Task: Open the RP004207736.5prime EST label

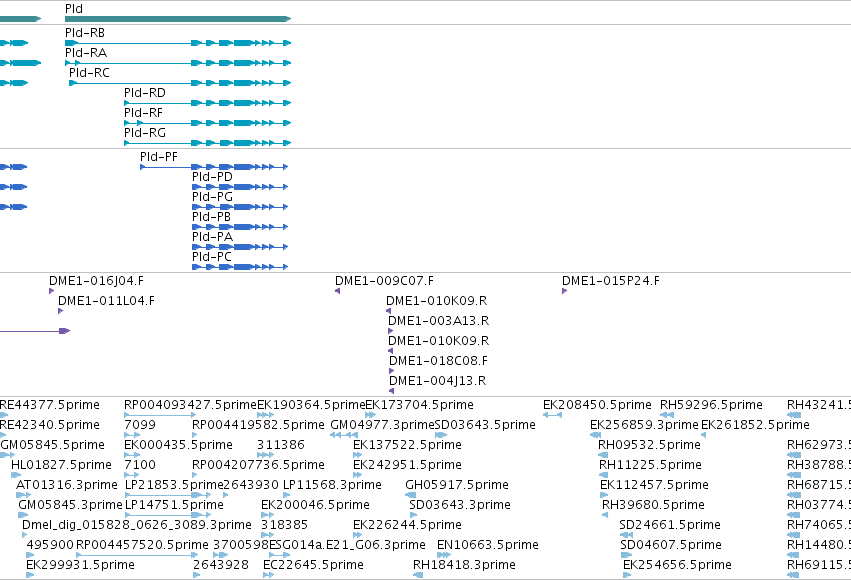Action: [258, 466]
